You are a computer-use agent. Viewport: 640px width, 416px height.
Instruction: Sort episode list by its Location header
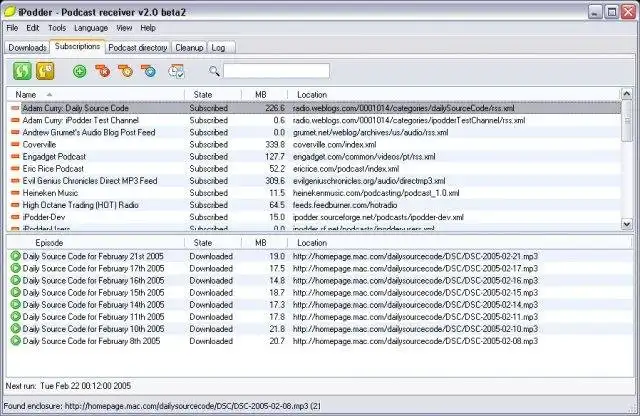coord(460,242)
